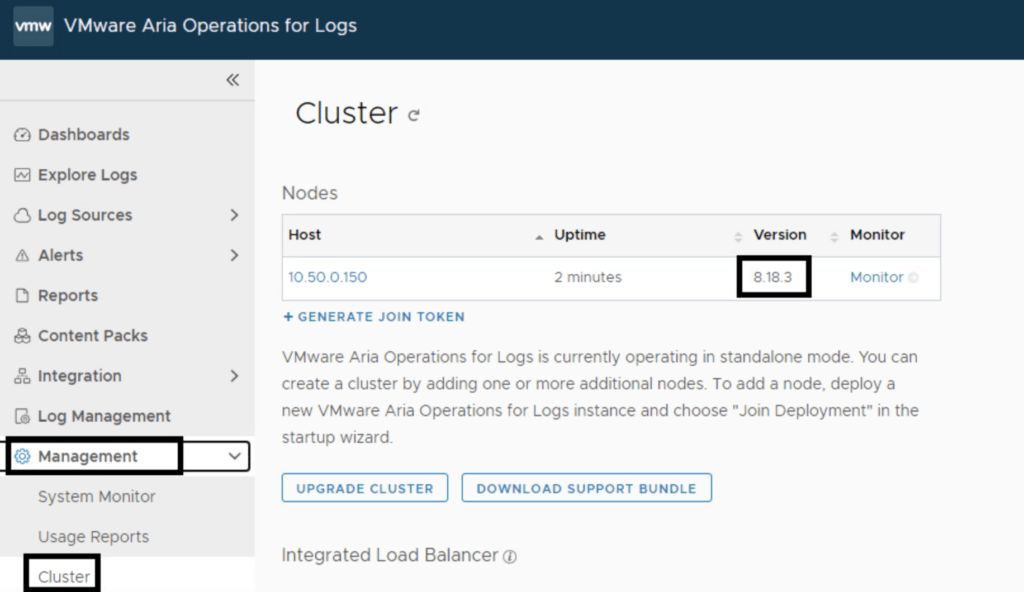The height and width of the screenshot is (592, 1024).
Task: Click Download Support Bundle button
Action: click(586, 488)
